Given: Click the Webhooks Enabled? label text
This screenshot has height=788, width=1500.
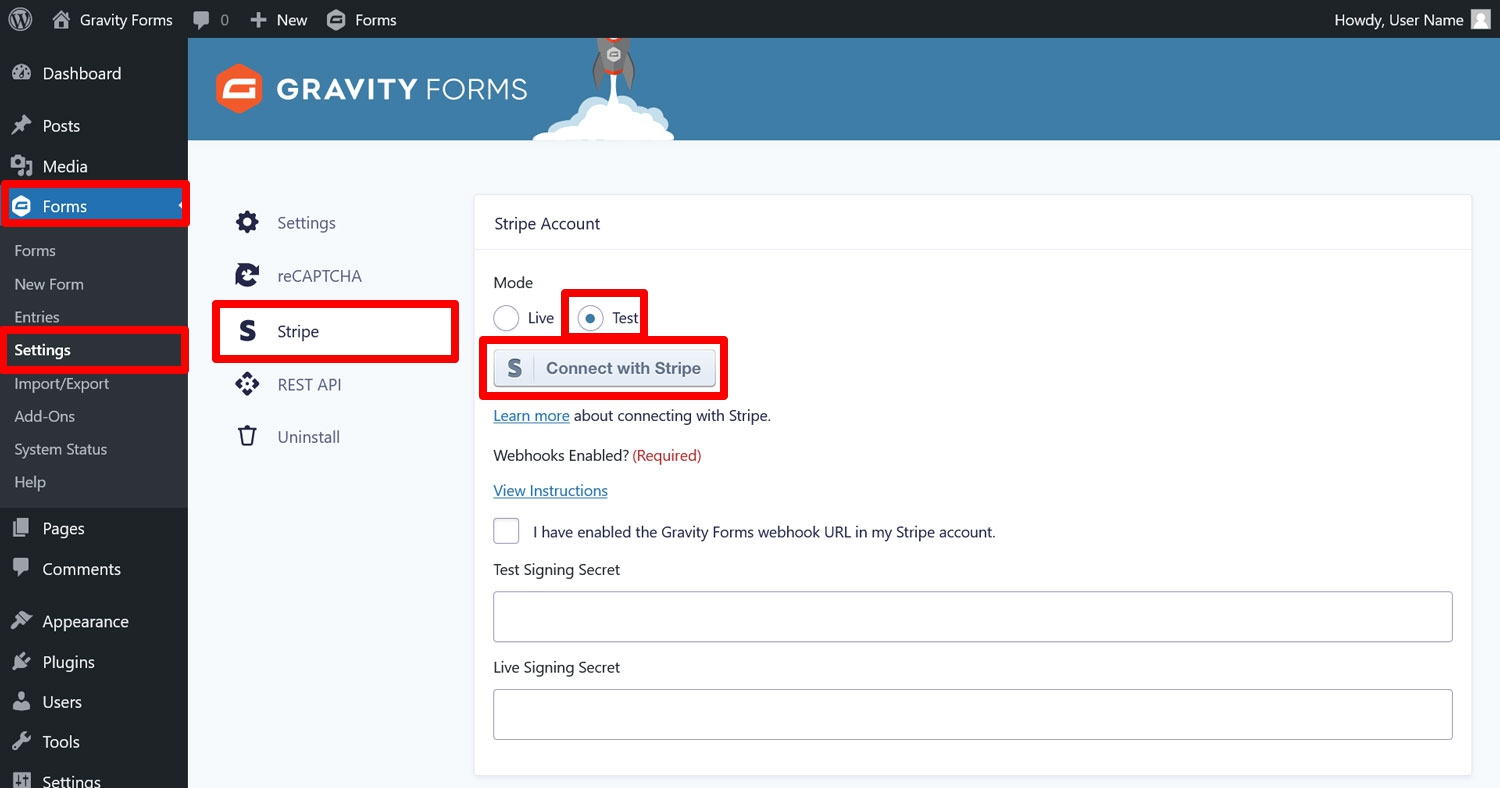Looking at the screenshot, I should tap(561, 455).
